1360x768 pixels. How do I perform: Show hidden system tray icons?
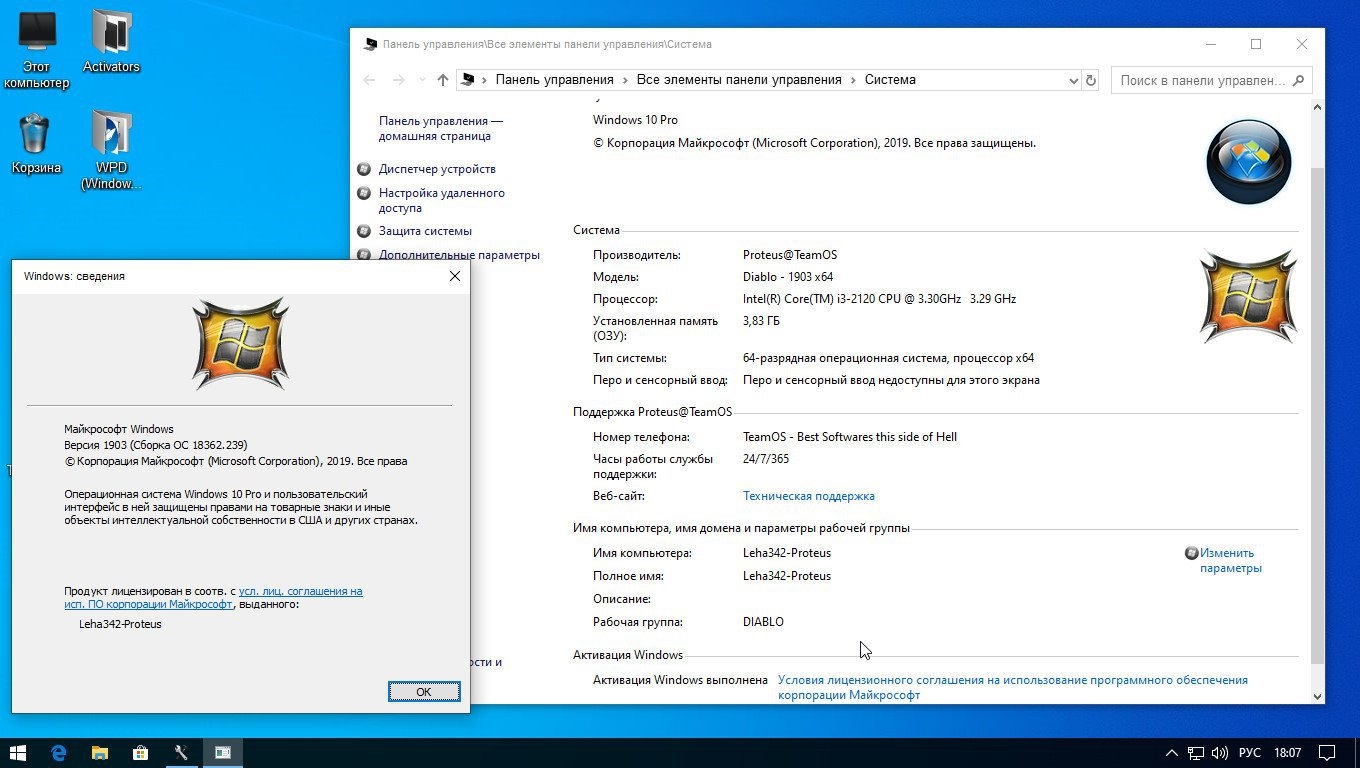click(1172, 753)
